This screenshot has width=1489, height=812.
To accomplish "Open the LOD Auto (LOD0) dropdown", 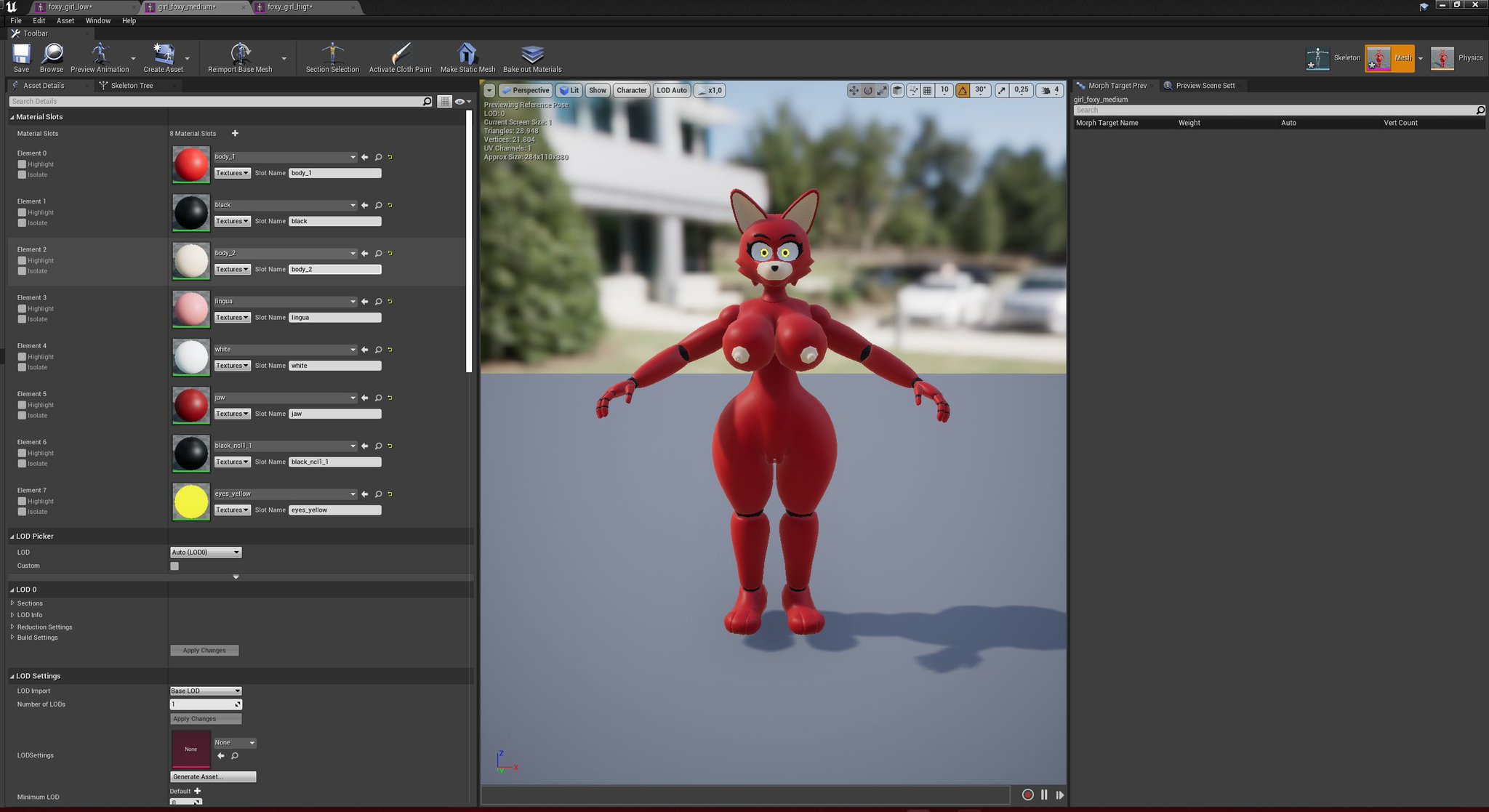I will [206, 552].
